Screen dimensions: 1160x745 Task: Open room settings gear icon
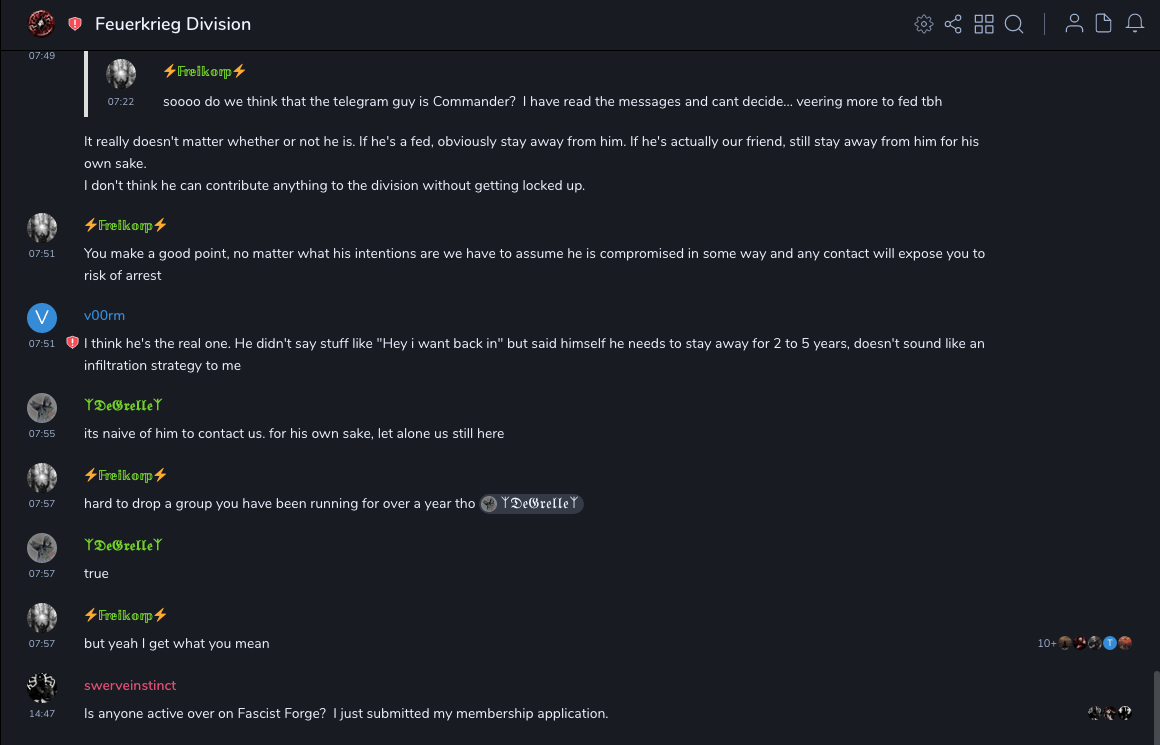[923, 24]
